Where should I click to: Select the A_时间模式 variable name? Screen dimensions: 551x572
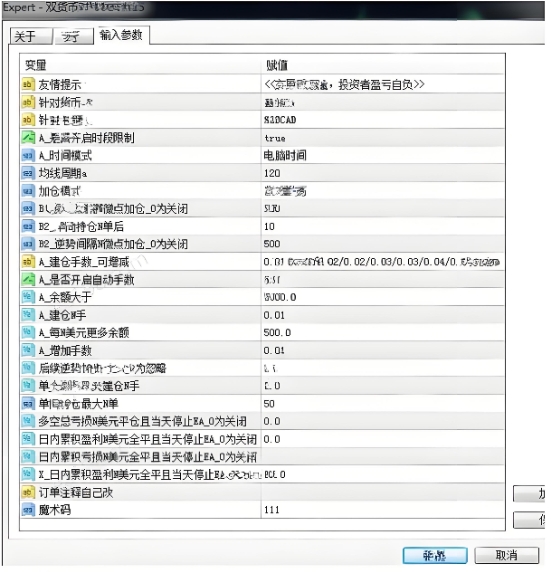pos(66,156)
